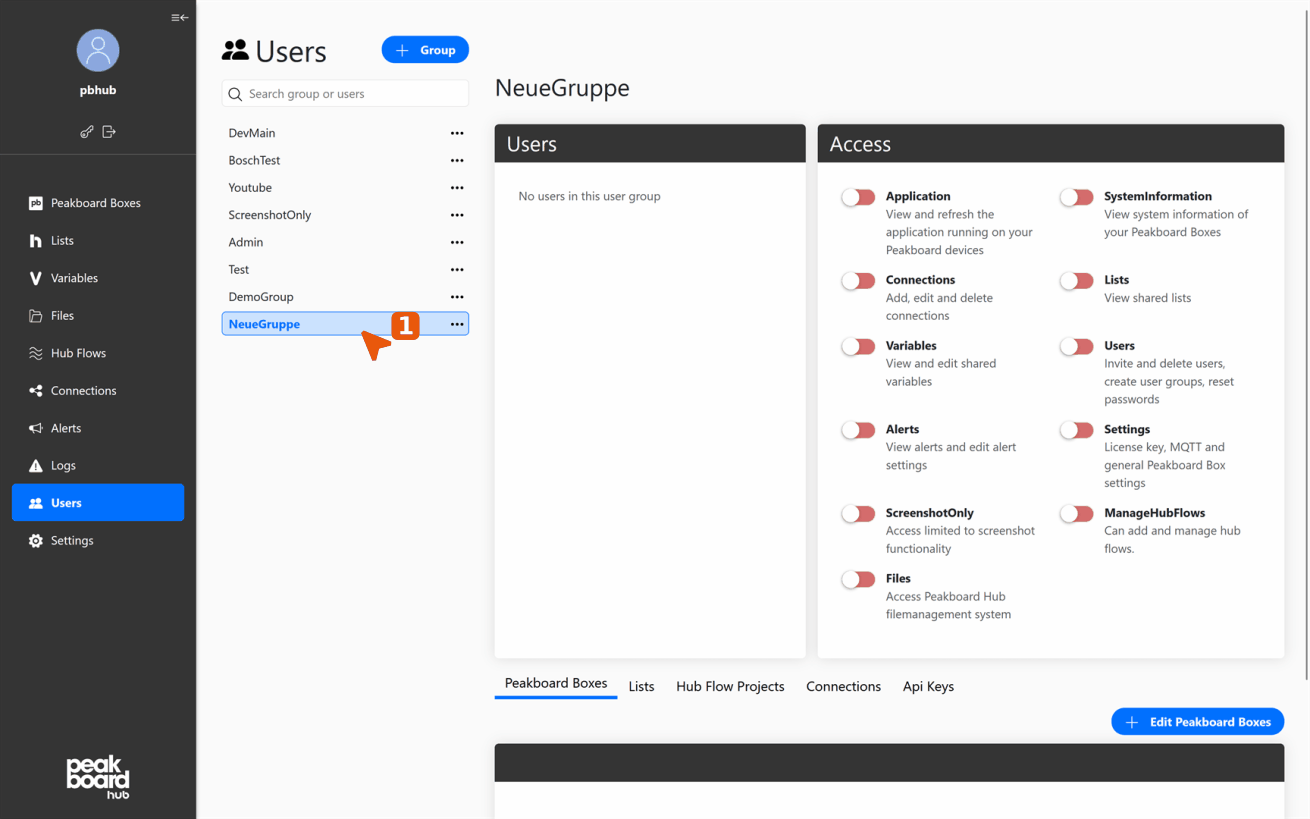1310x819 pixels.
Task: Go to Settings via the gear icon
Action: 36,541
